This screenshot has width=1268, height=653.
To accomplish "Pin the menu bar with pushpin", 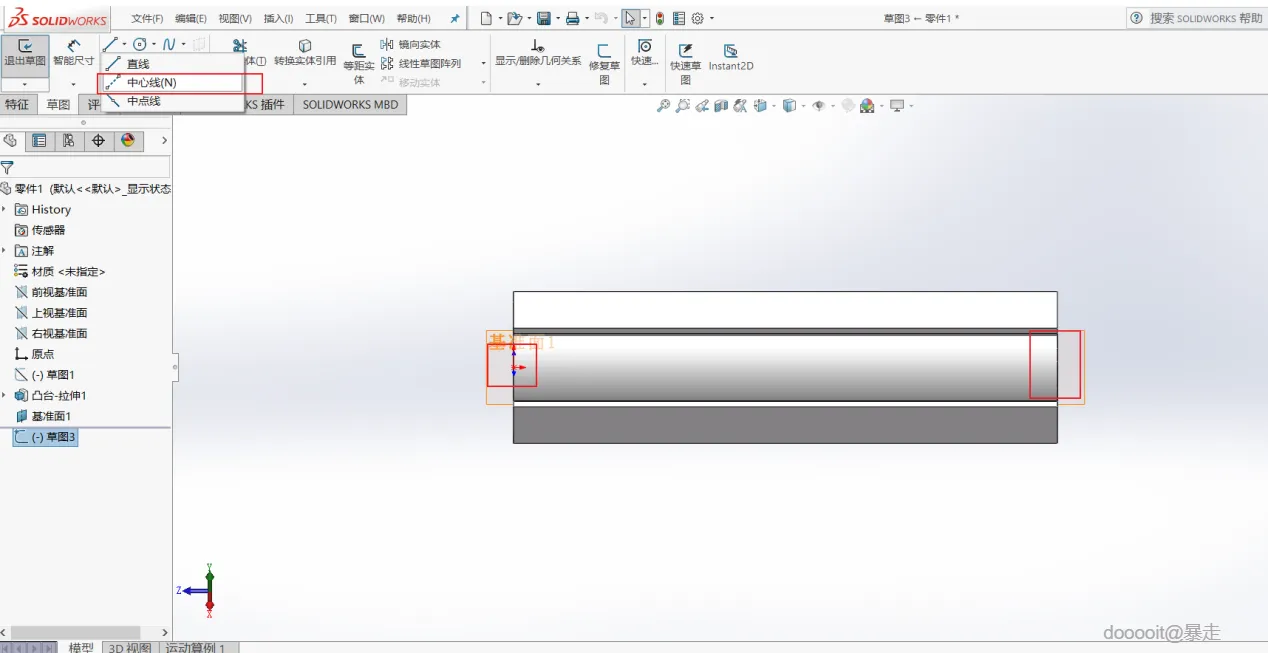I will pyautogui.click(x=455, y=18).
